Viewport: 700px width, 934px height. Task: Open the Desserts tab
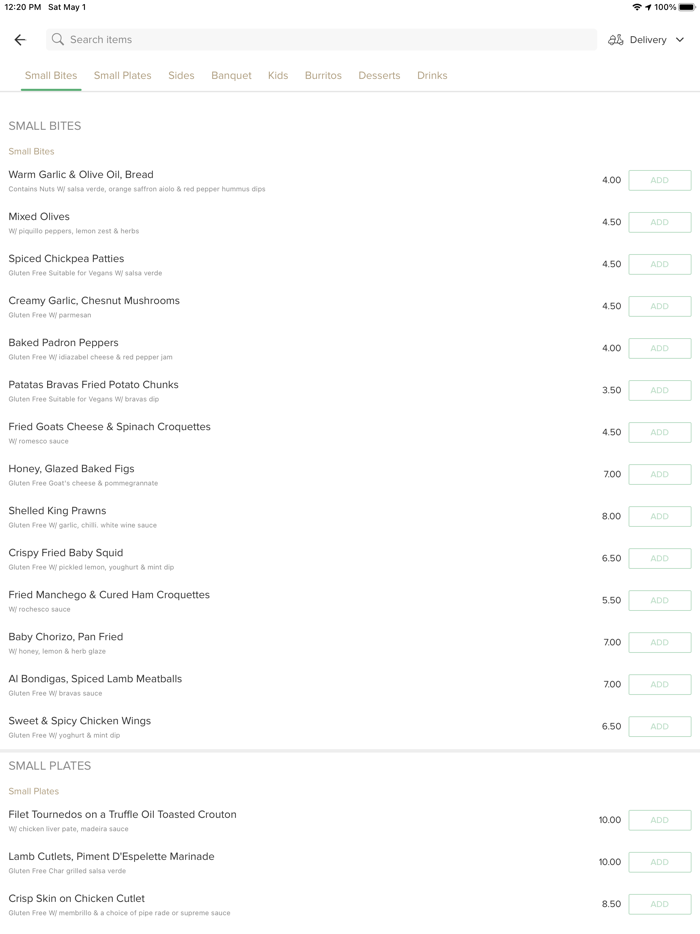[x=379, y=76]
